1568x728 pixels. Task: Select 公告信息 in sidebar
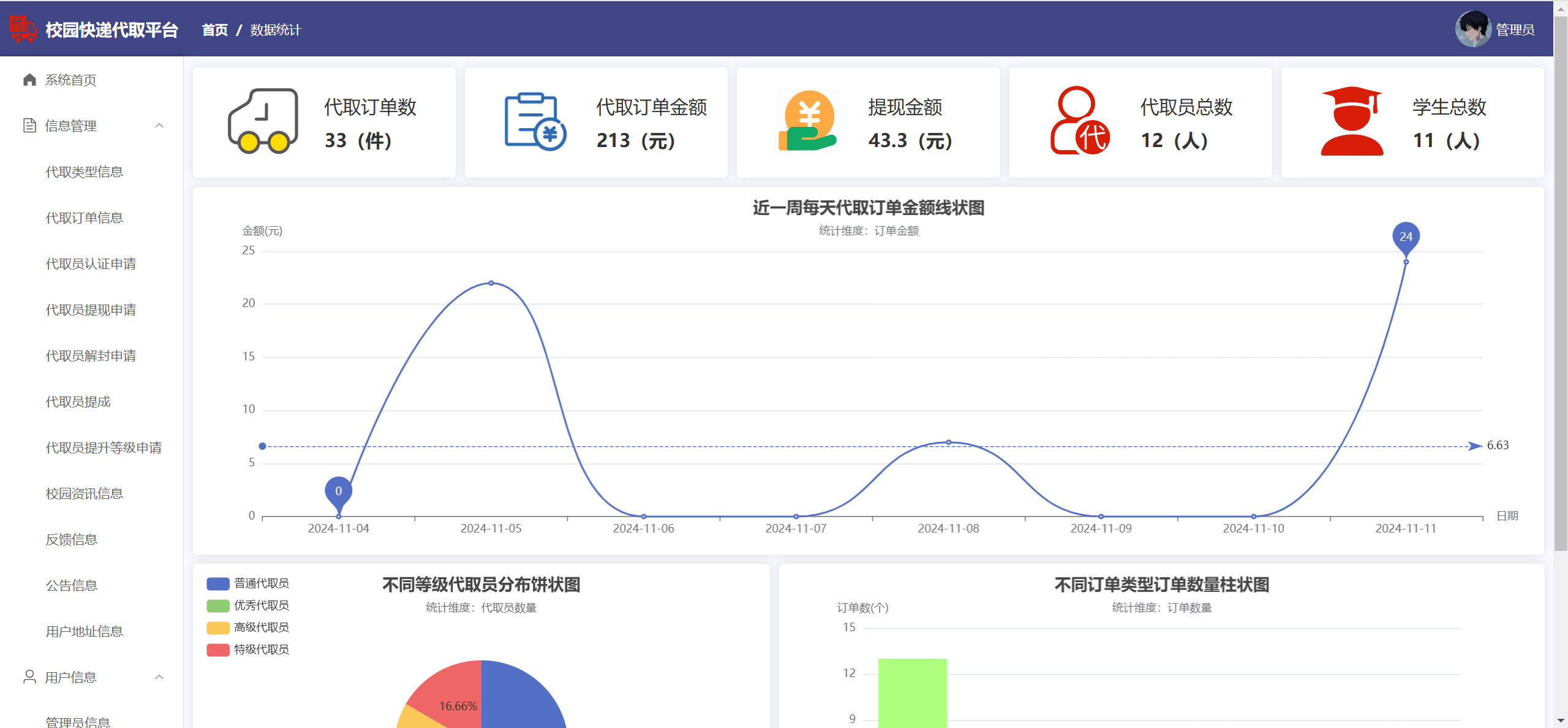[72, 585]
